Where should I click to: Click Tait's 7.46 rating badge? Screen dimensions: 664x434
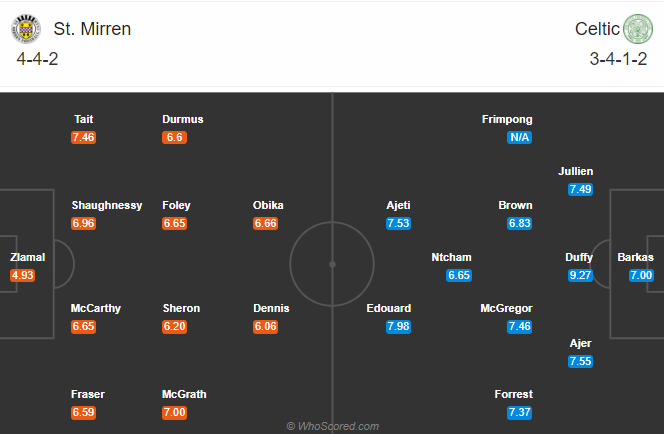84,137
